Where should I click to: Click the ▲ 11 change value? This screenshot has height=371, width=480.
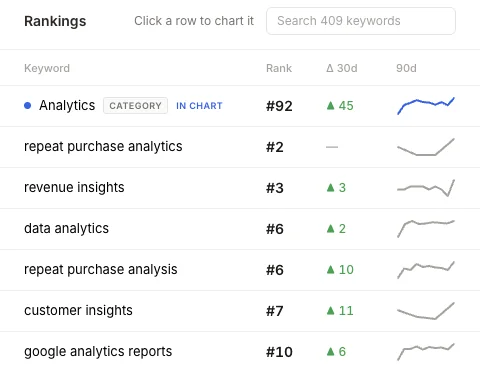pos(340,311)
